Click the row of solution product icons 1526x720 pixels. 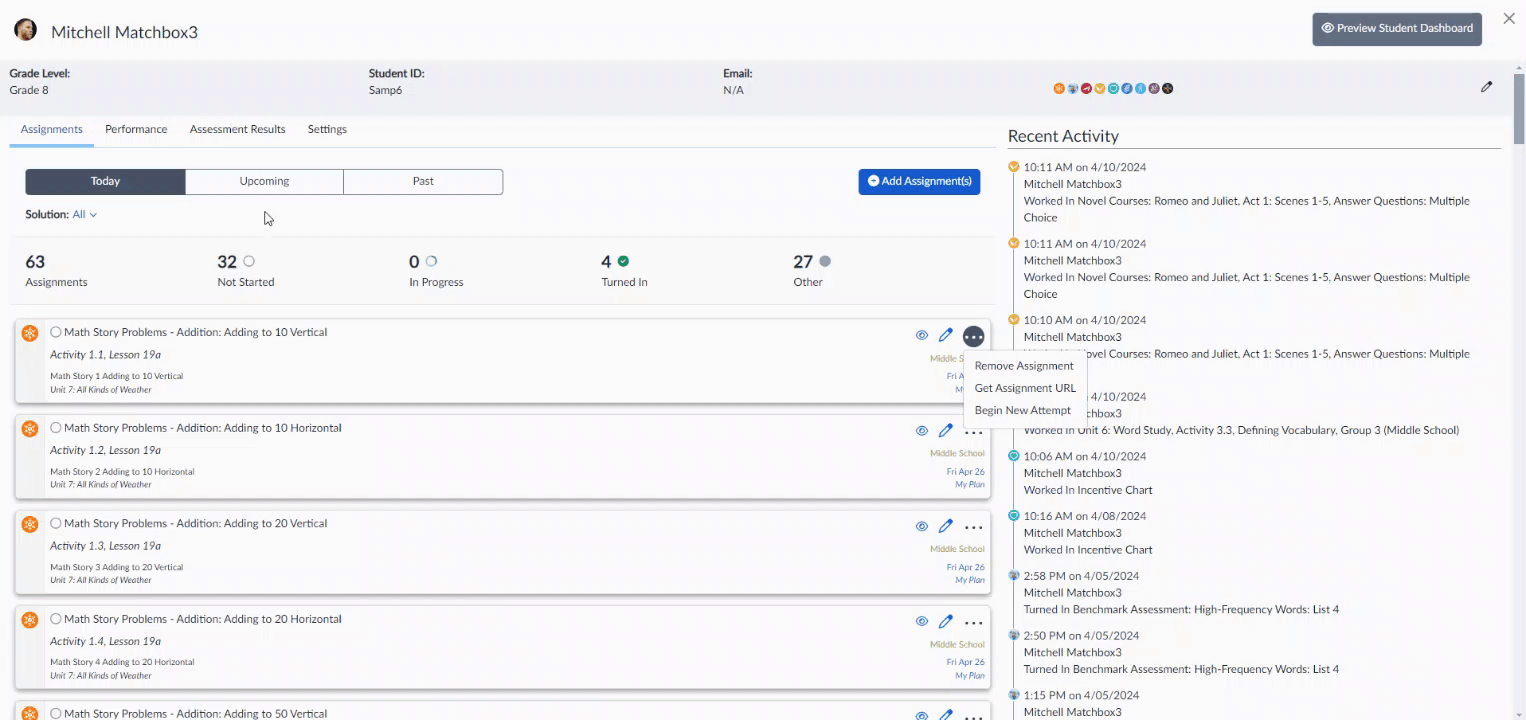click(1113, 88)
